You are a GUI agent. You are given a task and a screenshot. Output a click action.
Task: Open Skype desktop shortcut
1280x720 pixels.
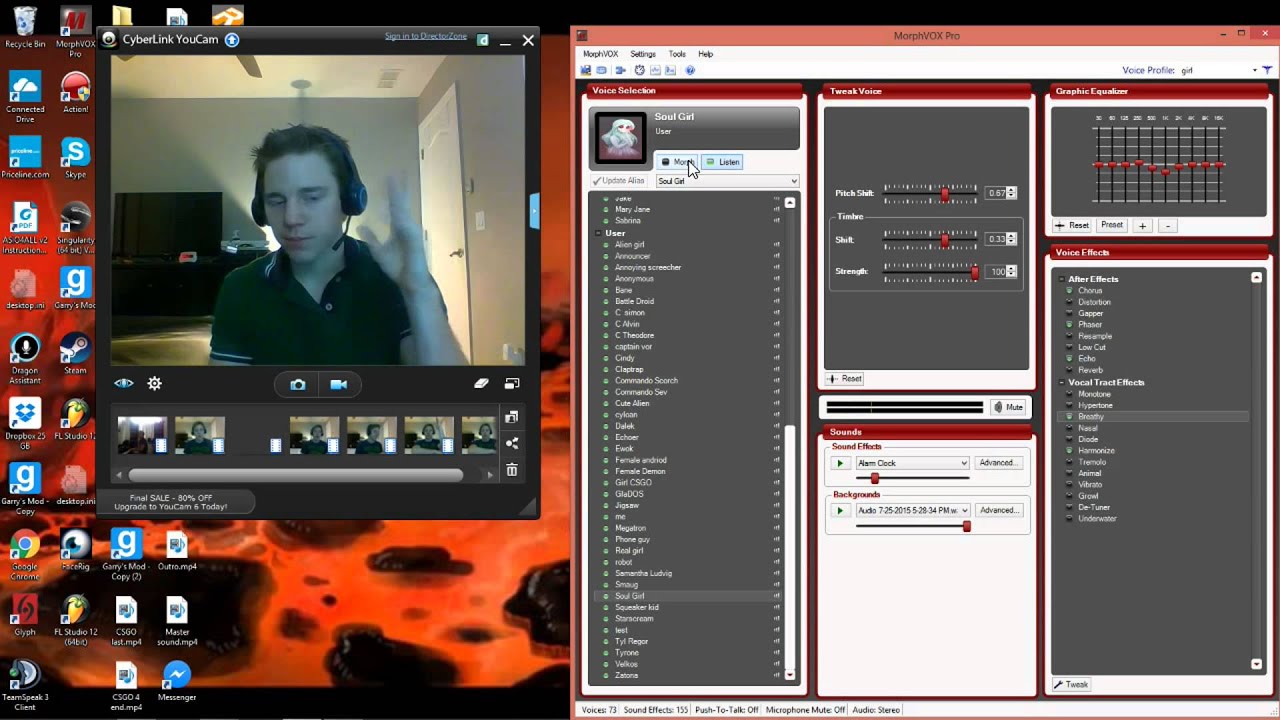tap(76, 158)
